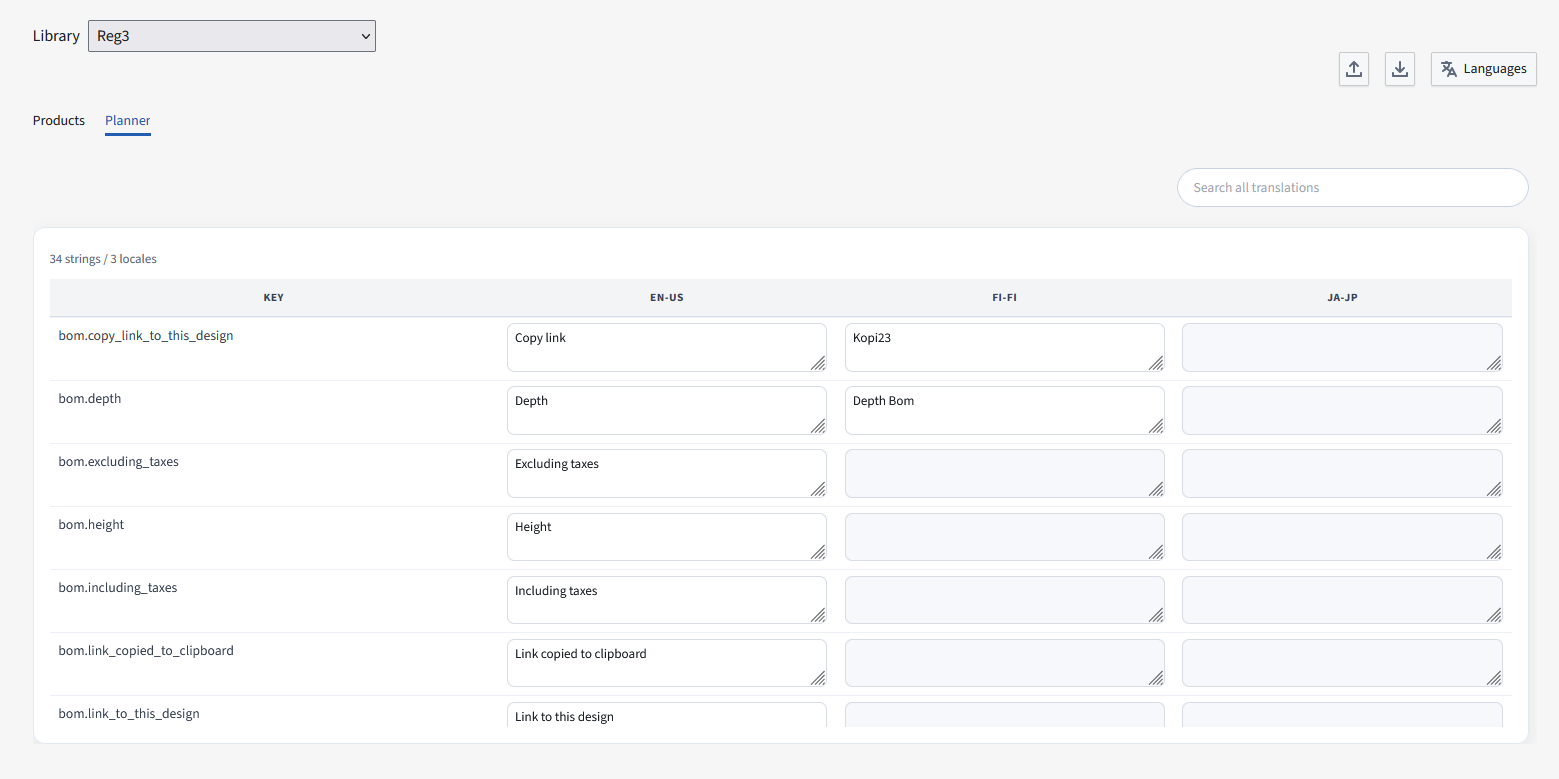Click the upload translations icon
This screenshot has height=779, width=1559.
(x=1354, y=68)
